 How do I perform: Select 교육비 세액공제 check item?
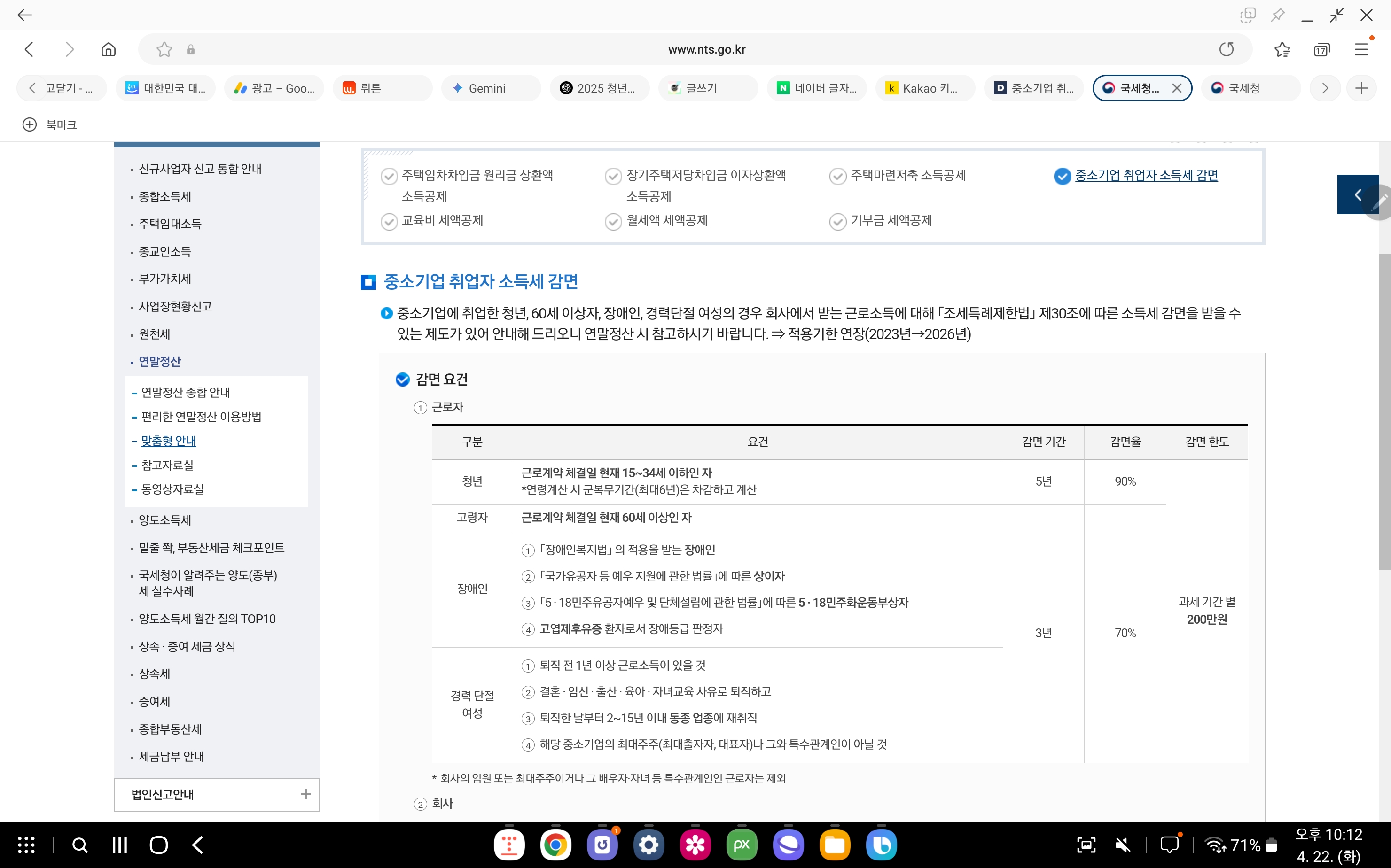tap(442, 220)
